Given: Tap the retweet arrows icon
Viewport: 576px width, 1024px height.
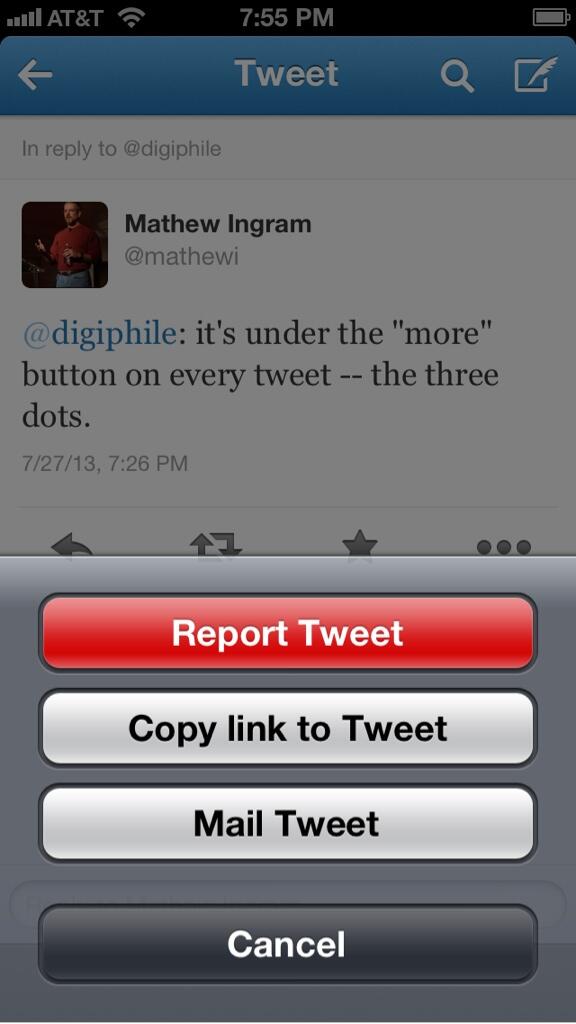Looking at the screenshot, I should click(216, 545).
